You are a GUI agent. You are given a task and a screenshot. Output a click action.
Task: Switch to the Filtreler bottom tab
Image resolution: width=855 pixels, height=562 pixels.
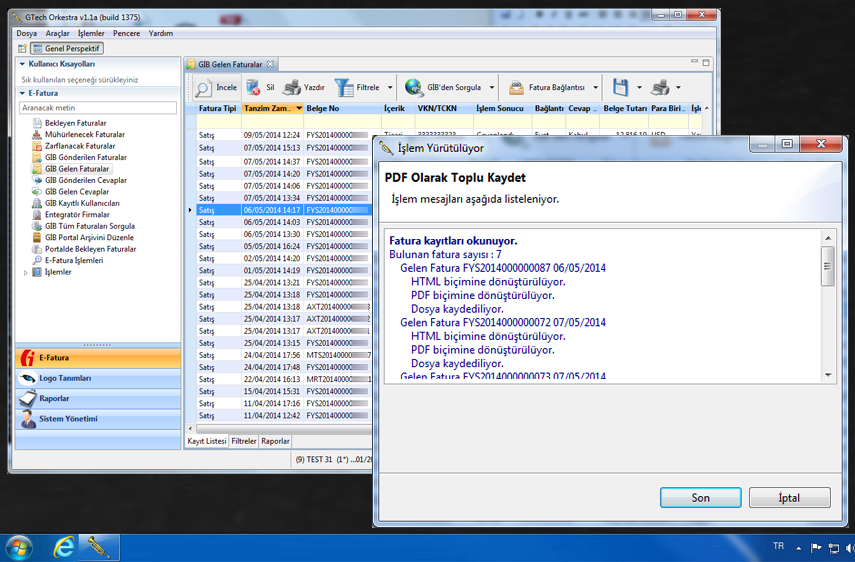pyautogui.click(x=244, y=441)
